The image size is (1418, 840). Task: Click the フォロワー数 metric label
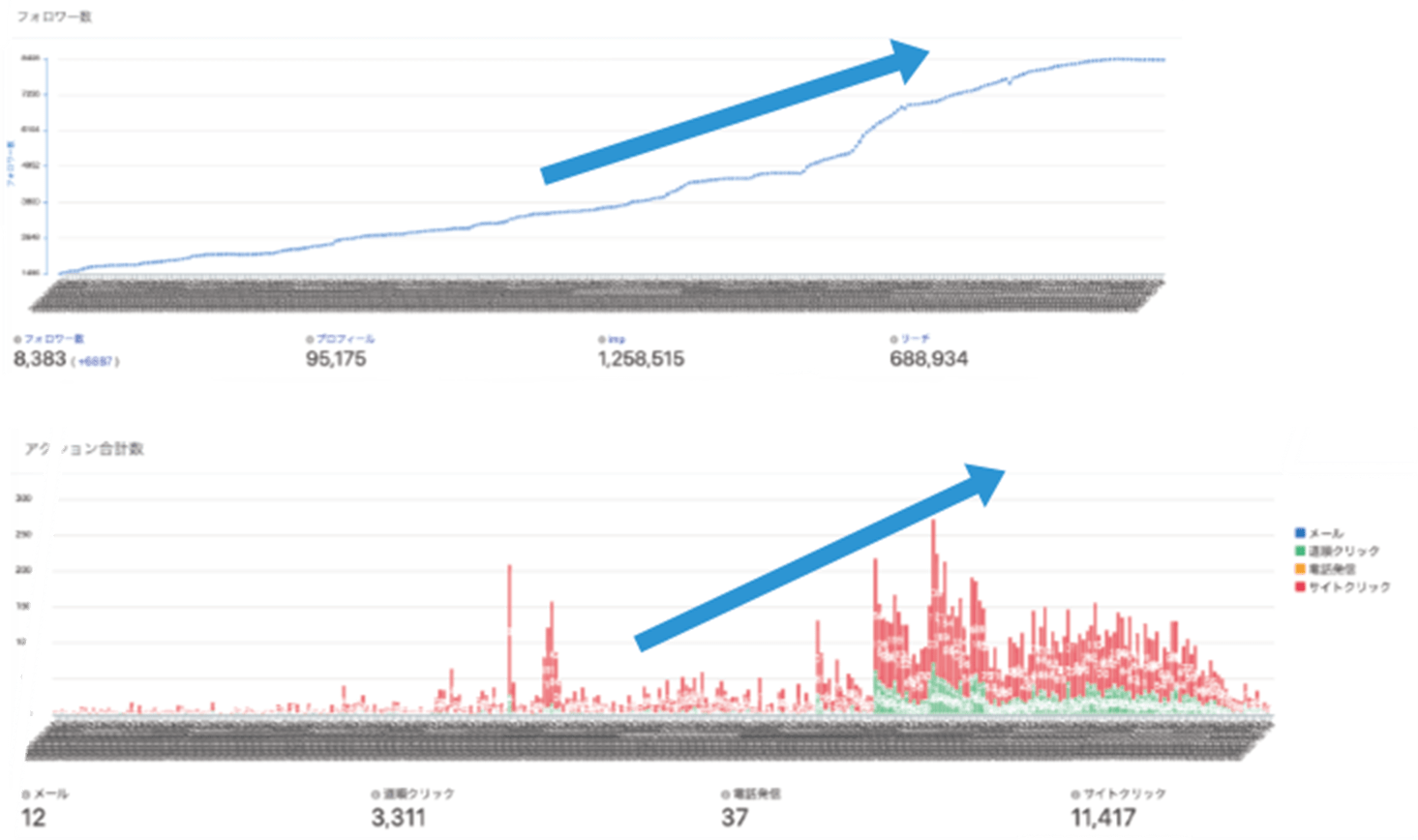(x=54, y=340)
